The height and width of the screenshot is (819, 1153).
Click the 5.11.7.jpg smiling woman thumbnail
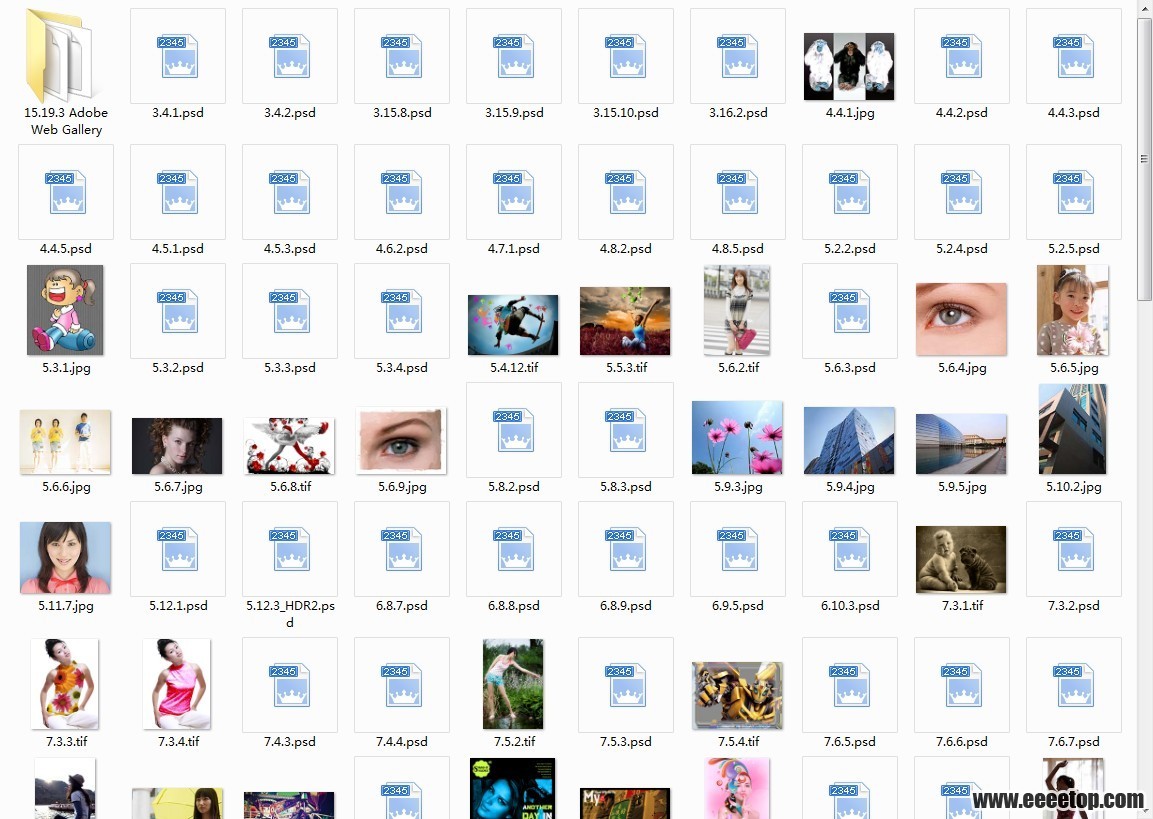[x=65, y=558]
